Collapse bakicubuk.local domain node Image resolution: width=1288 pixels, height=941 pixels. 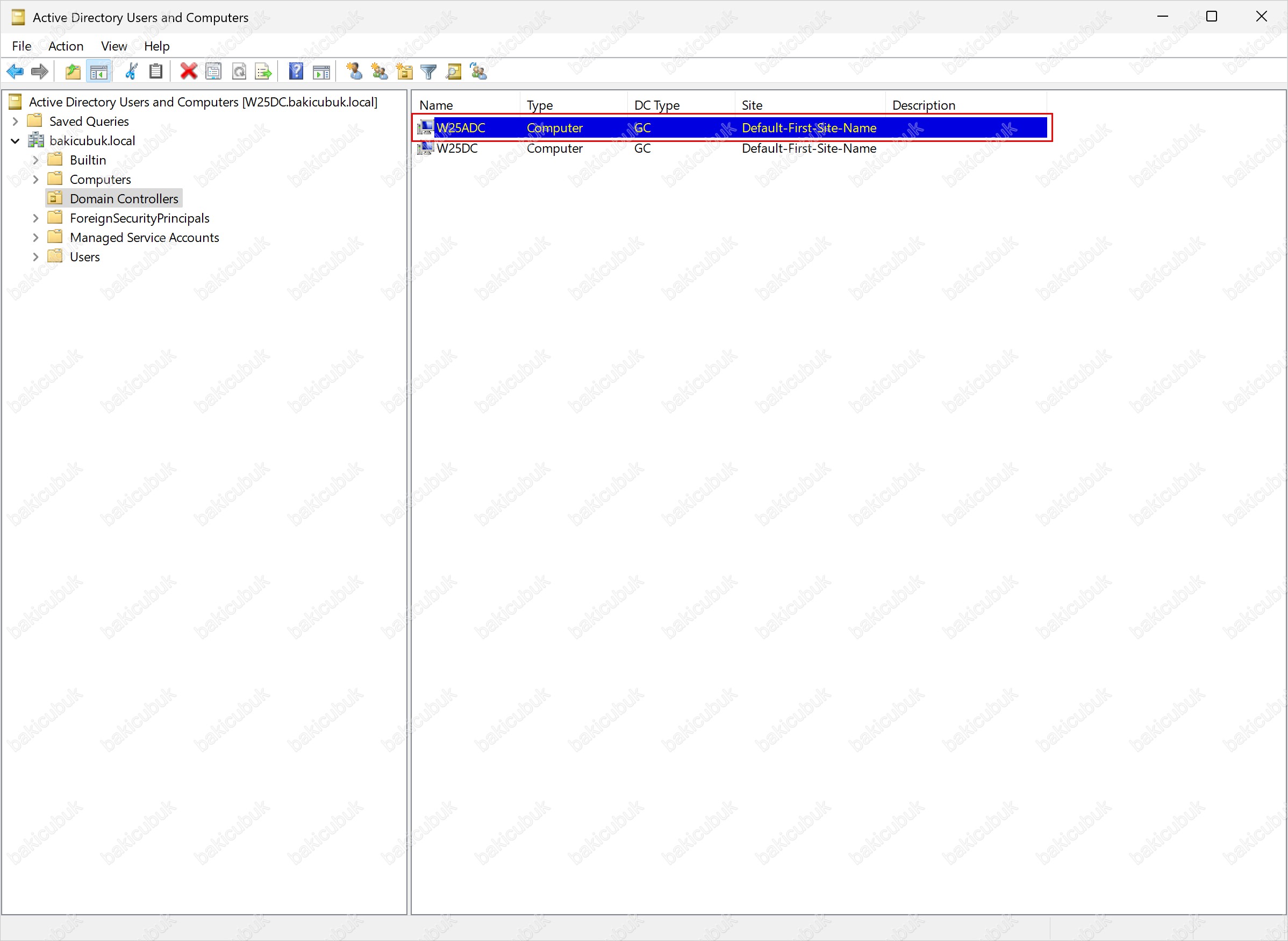(16, 141)
